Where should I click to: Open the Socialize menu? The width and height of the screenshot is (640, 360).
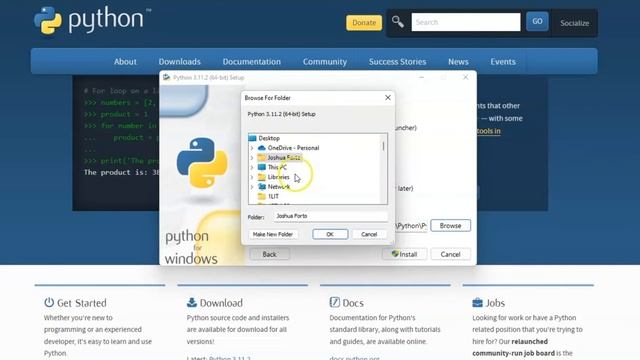point(574,23)
